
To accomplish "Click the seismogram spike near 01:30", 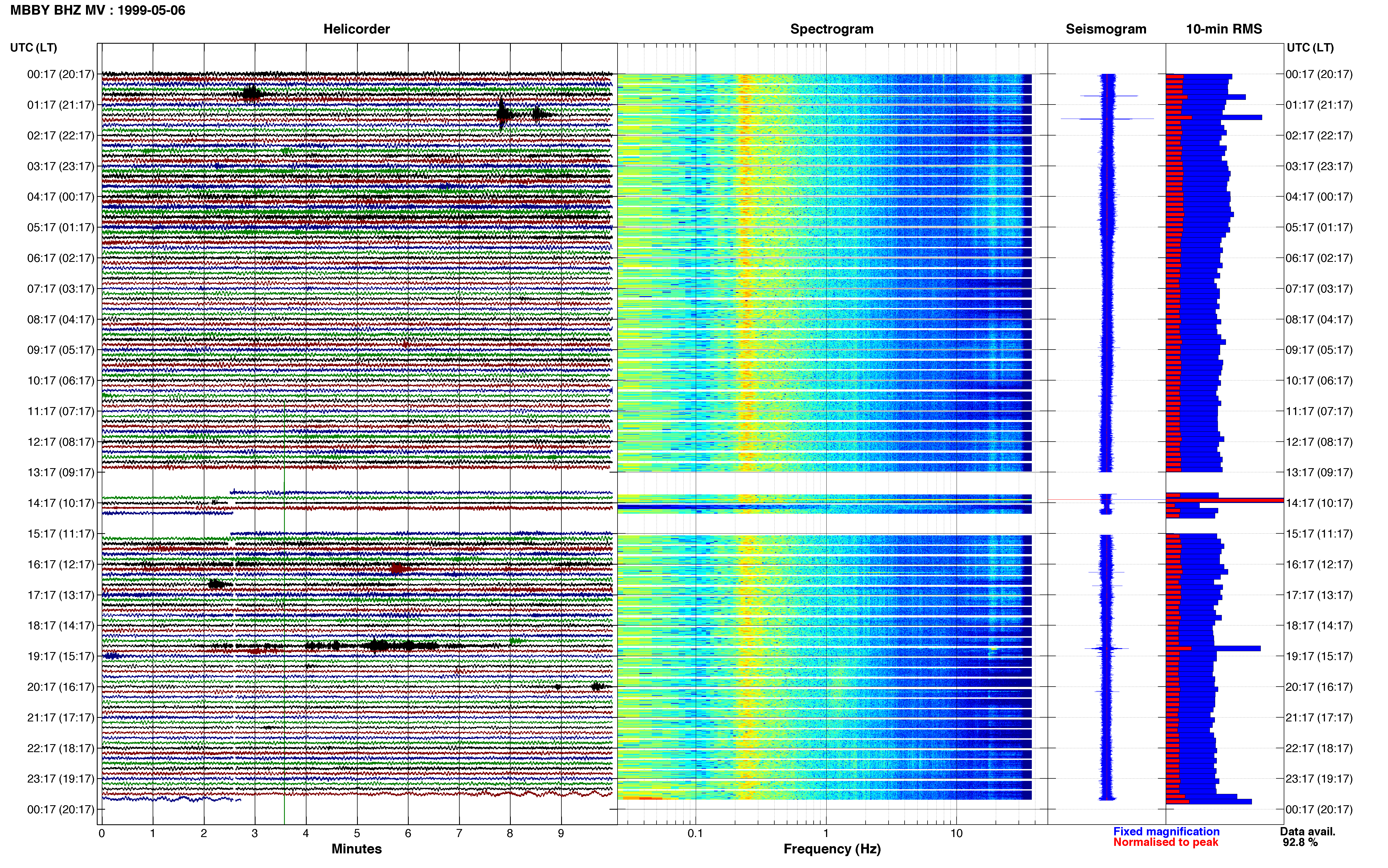I will click(1107, 119).
